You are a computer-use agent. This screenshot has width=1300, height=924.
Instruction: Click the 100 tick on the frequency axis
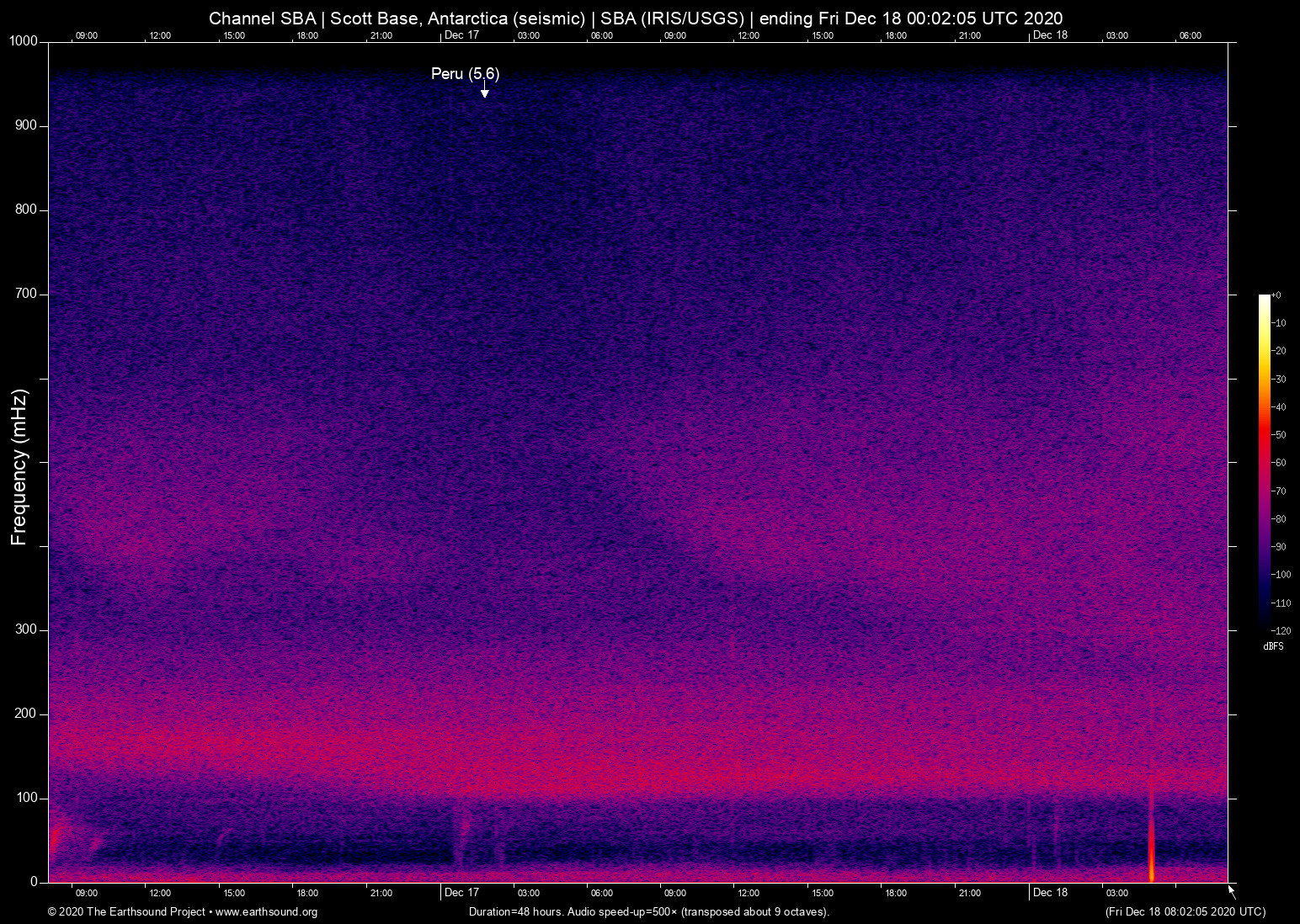(x=26, y=798)
